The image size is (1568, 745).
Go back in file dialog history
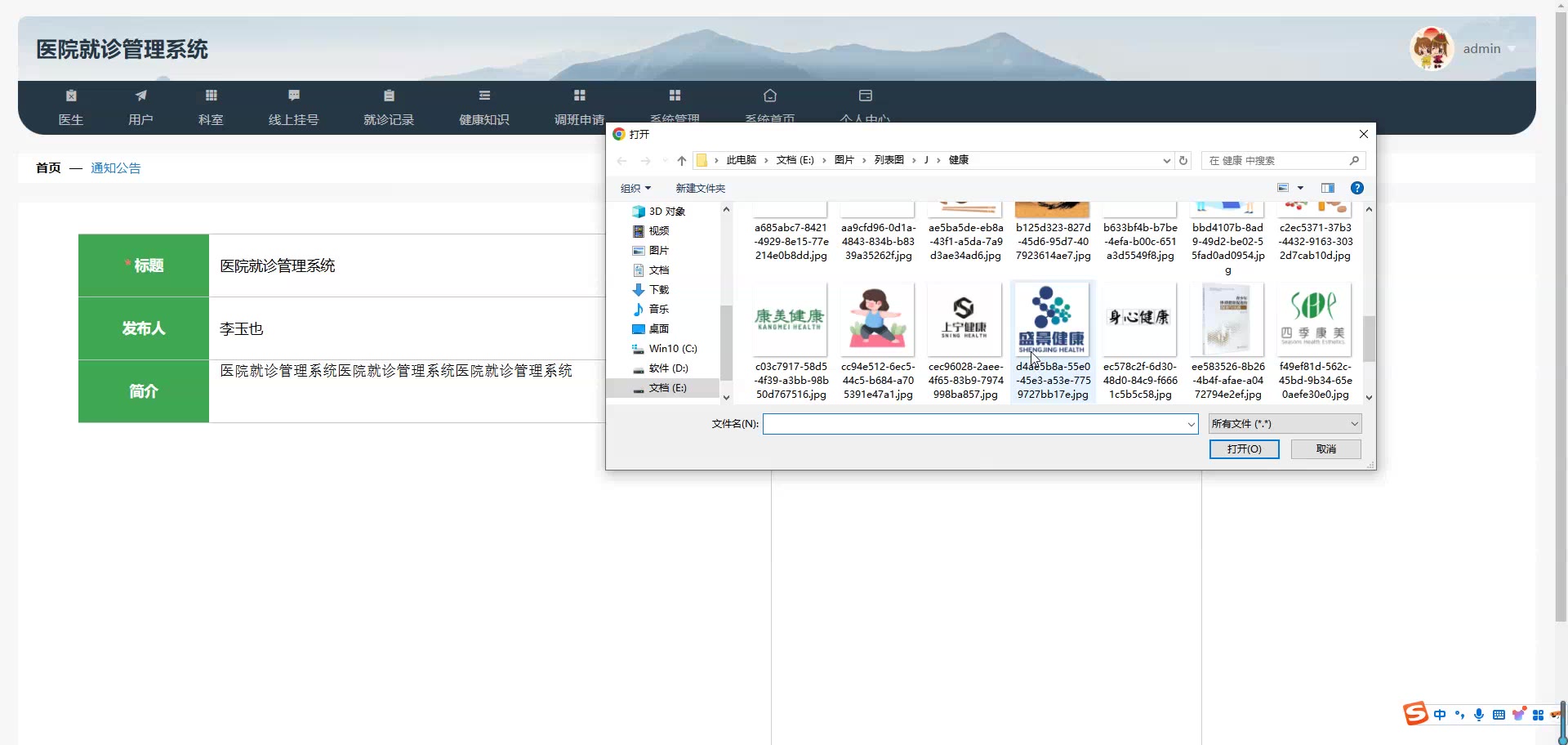click(622, 161)
